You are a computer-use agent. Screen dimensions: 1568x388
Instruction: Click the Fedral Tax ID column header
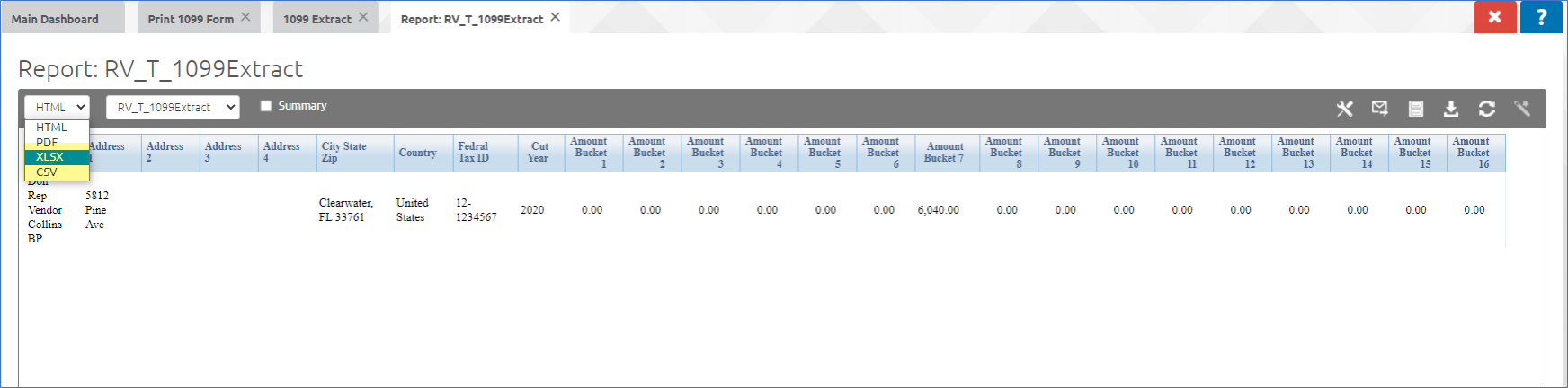click(x=473, y=153)
